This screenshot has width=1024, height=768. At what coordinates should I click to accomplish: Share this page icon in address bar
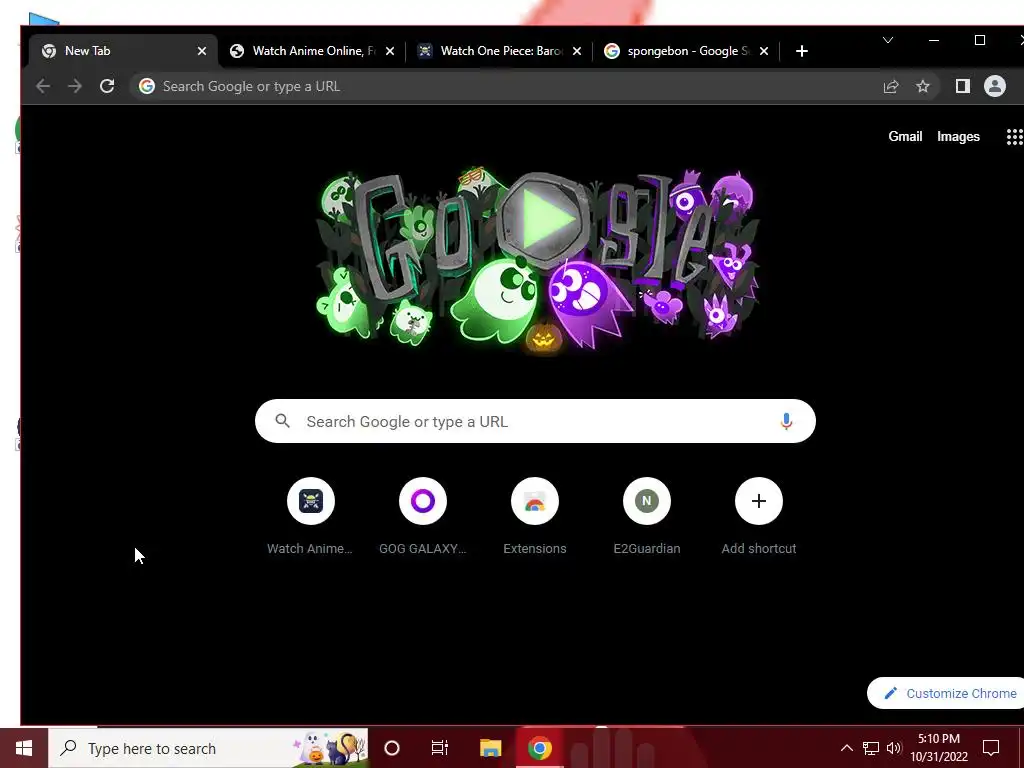891,86
